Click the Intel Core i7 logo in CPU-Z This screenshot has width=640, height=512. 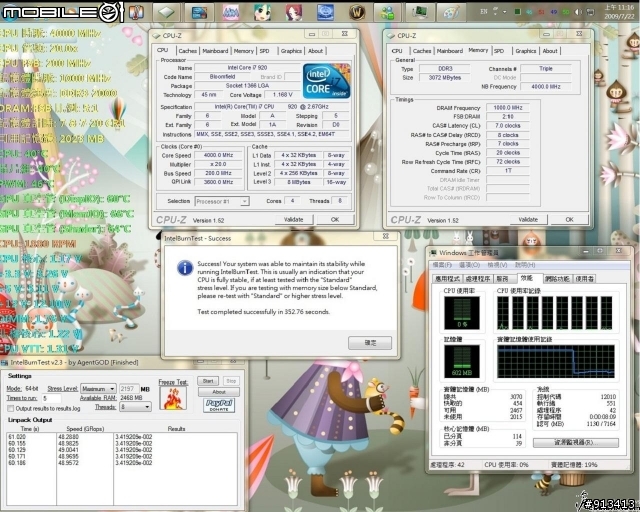click(x=327, y=81)
